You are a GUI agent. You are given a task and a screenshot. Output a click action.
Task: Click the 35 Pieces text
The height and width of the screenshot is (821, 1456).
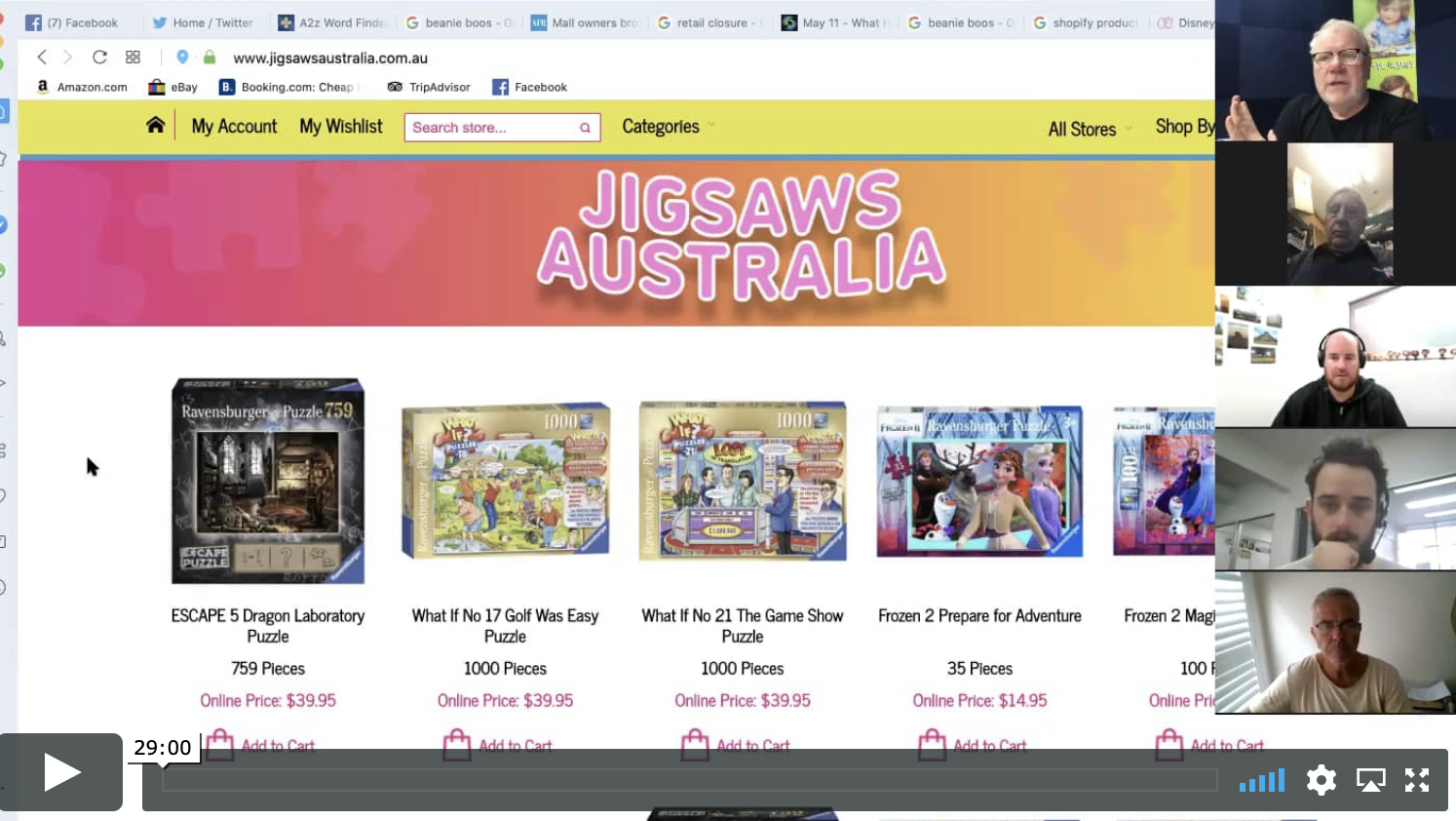979,669
